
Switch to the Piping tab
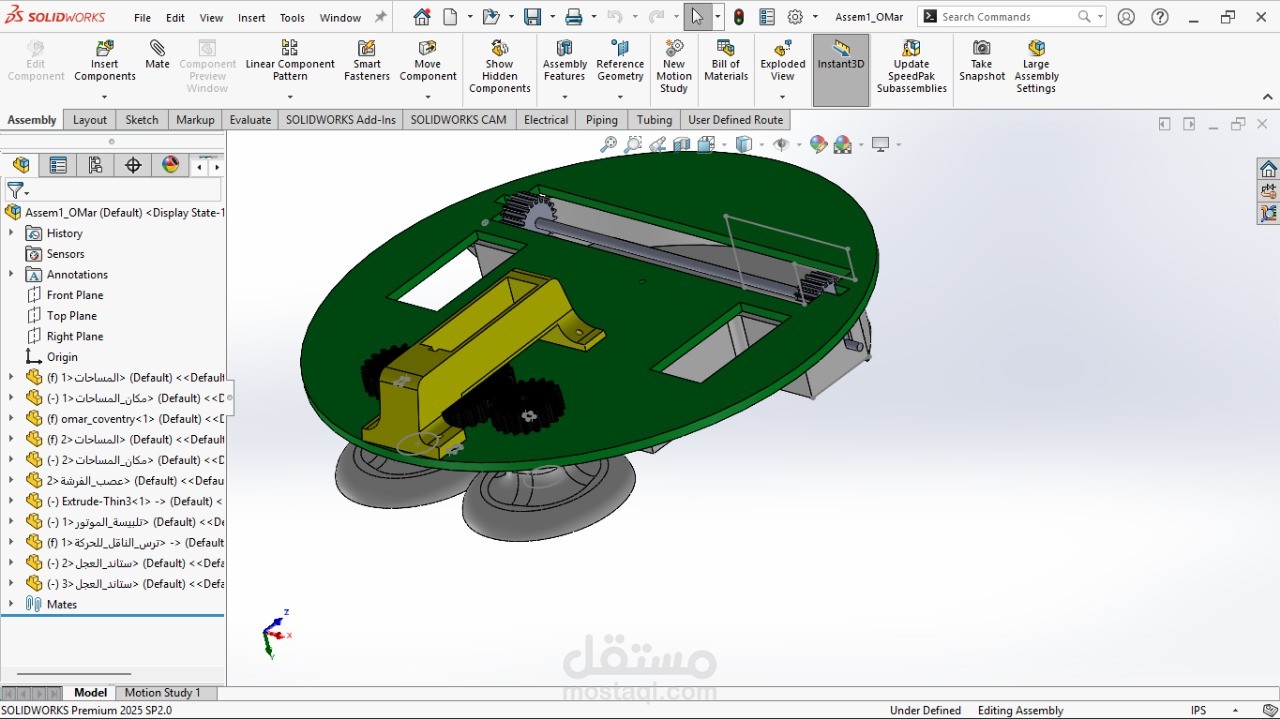coord(602,120)
